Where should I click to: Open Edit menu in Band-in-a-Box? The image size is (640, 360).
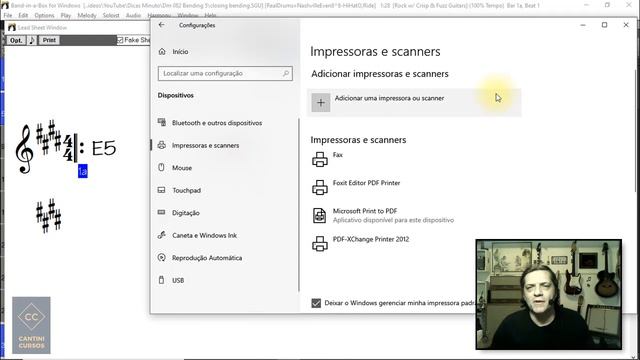click(x=23, y=16)
